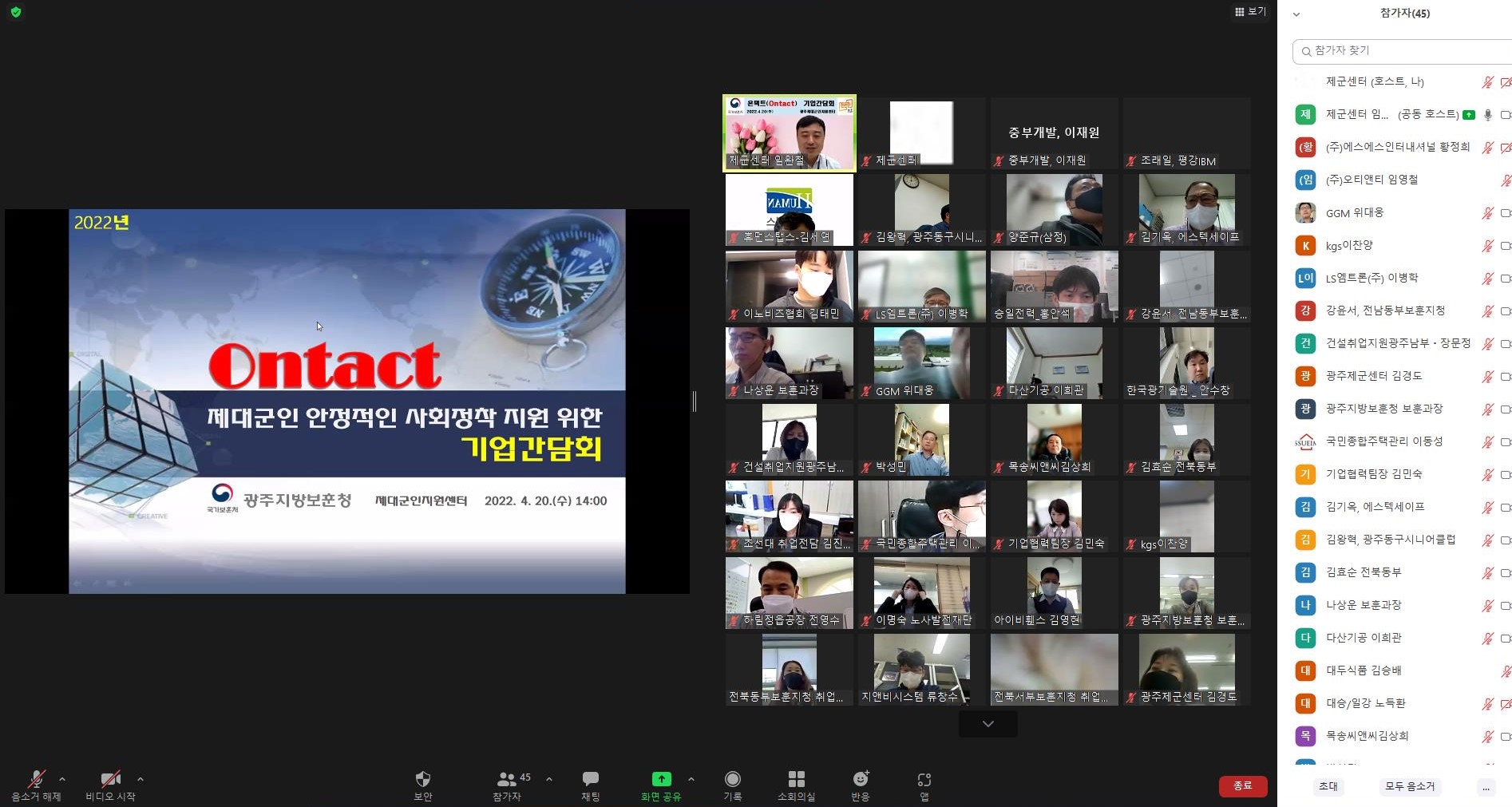Viewport: 1512px width, 807px height.
Task: Select the 이명숙 노사발전재단 video tile
Action: coord(922,593)
